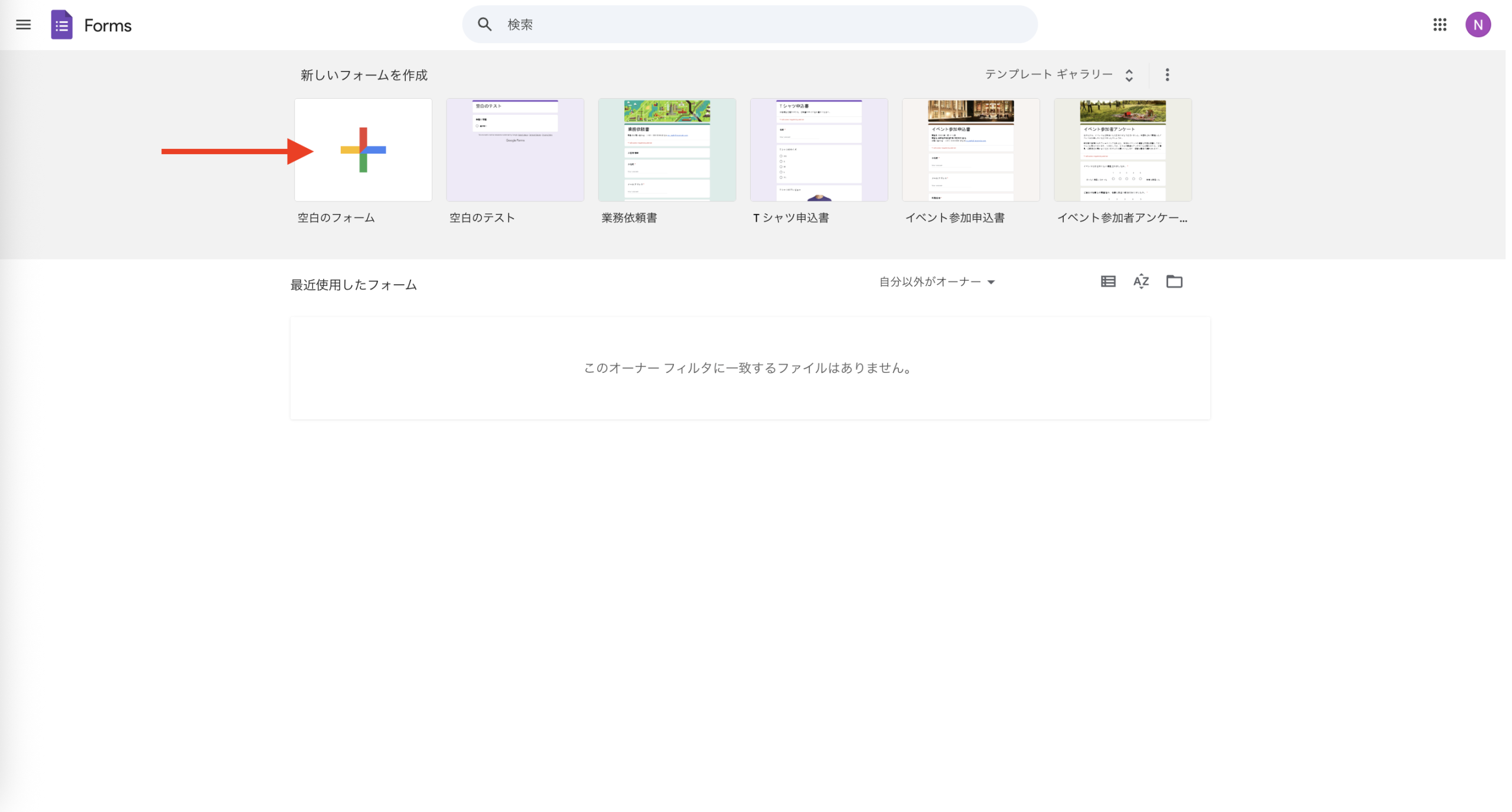1512x812 pixels.
Task: Open the Tシャツ申込書 template
Action: 818,150
